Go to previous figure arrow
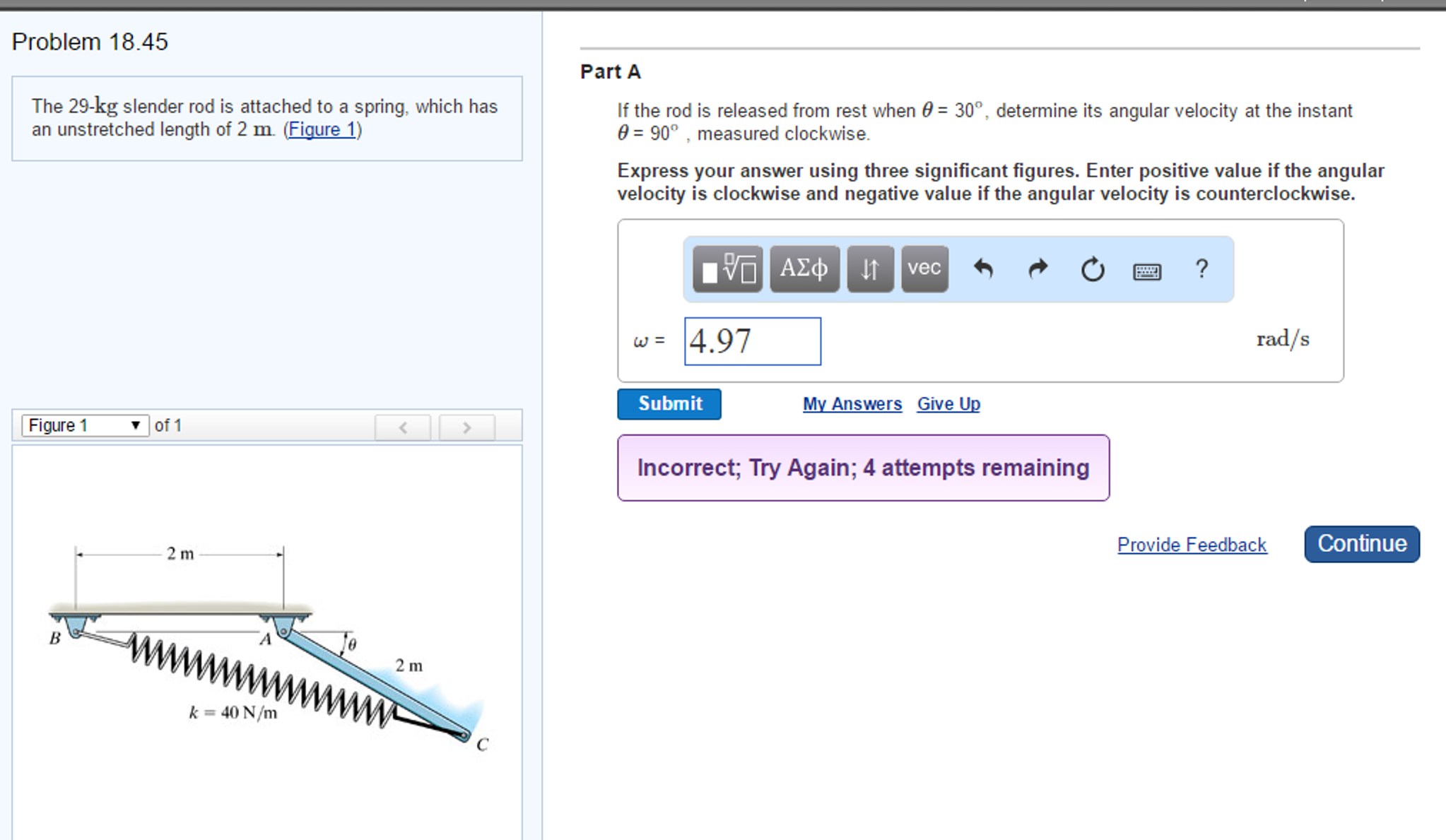1446x840 pixels. (403, 427)
